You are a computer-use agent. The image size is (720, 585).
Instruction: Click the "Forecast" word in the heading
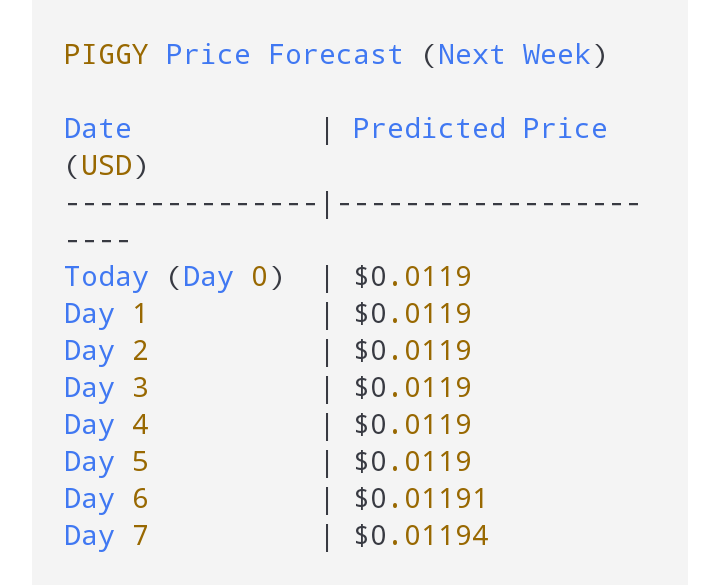(335, 54)
